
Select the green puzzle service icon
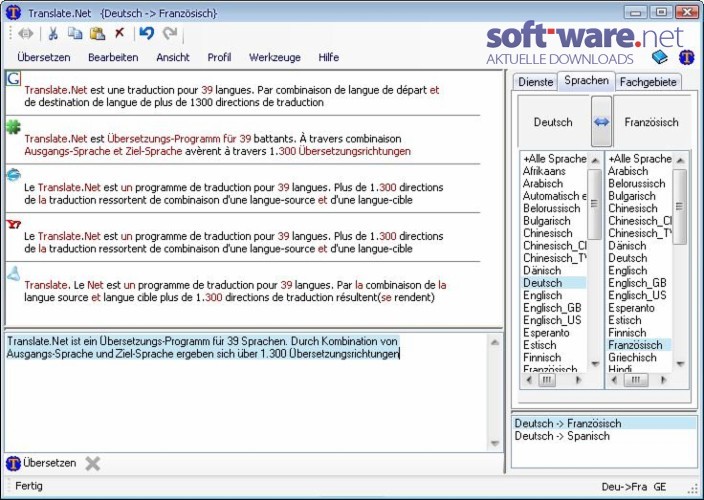click(13, 127)
